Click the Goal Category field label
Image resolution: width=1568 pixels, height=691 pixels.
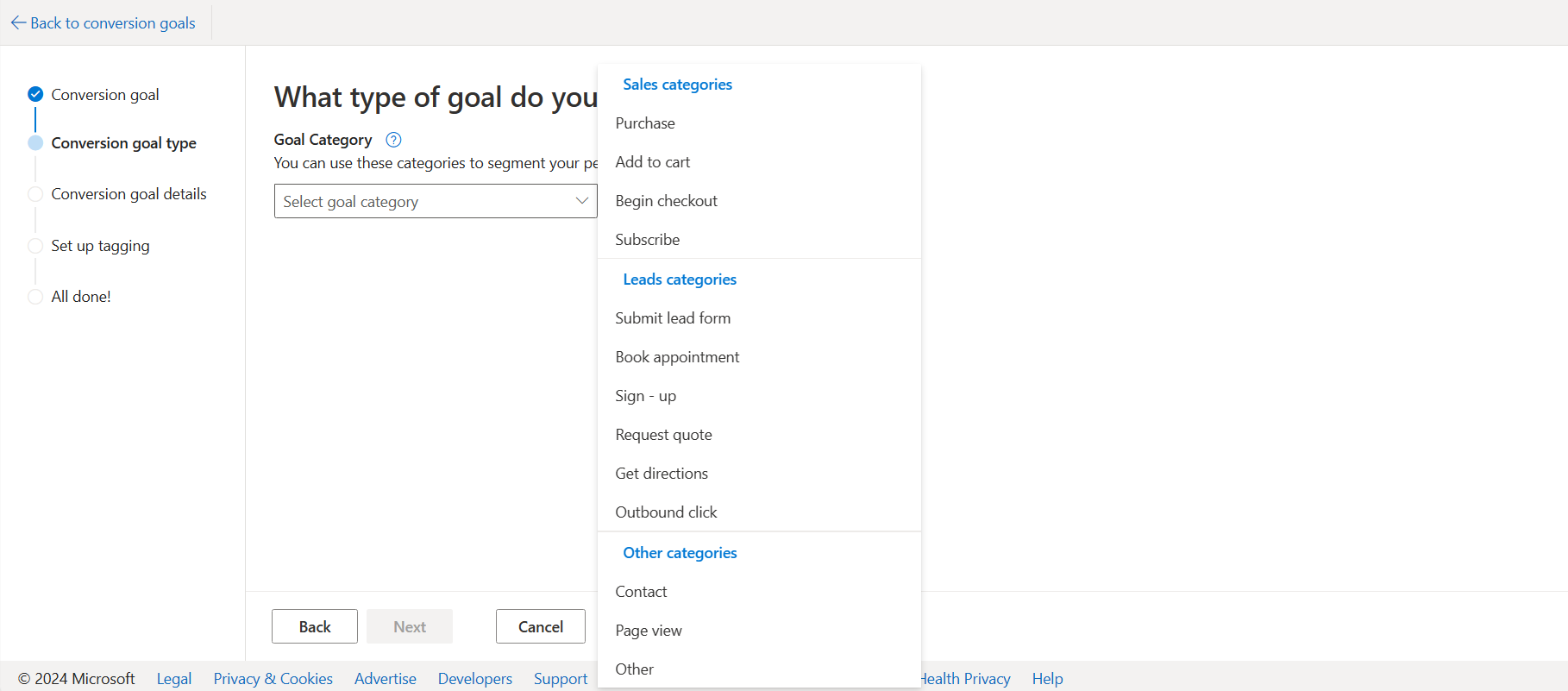tap(323, 140)
